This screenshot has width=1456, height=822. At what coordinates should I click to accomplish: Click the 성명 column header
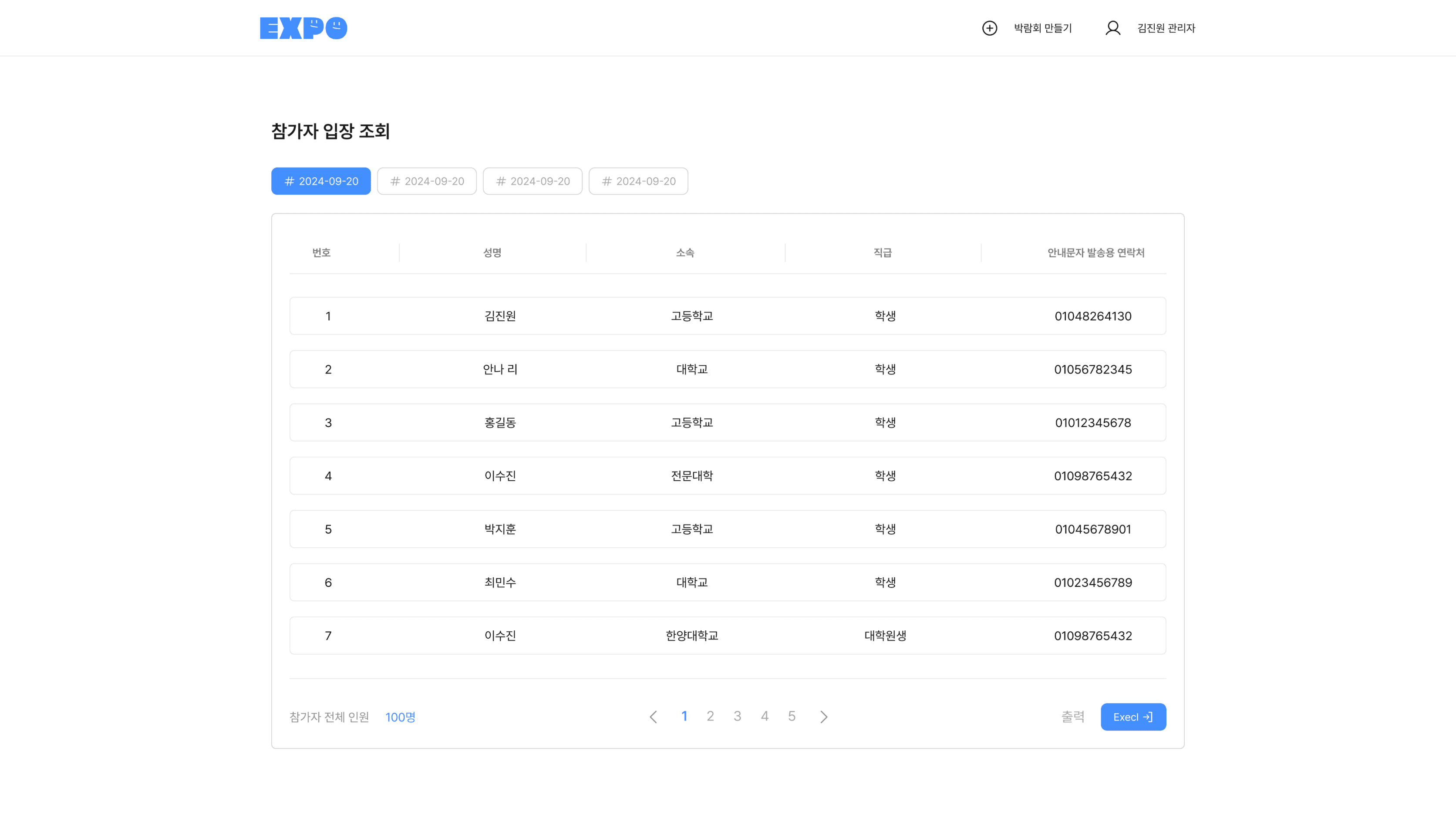coord(492,253)
